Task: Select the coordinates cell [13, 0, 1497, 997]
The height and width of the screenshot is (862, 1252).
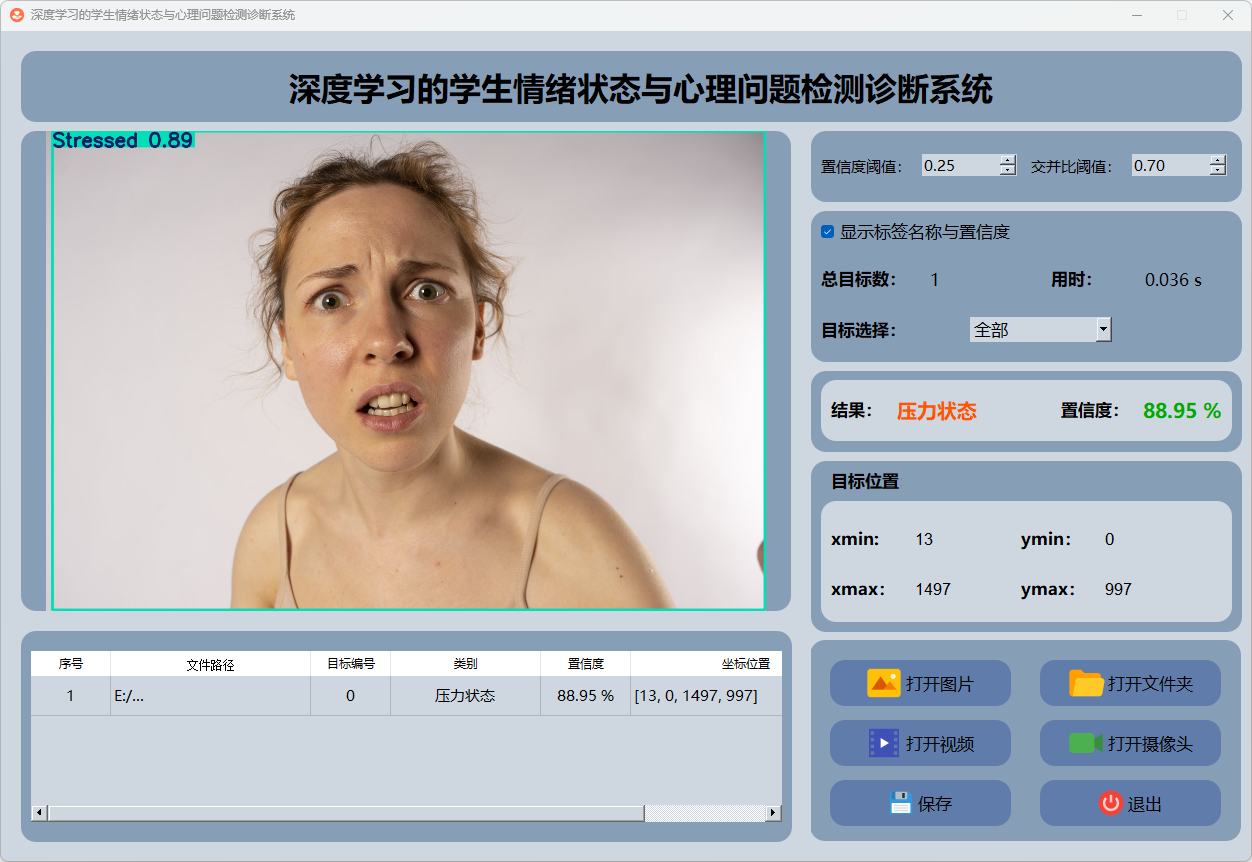Action: (x=707, y=696)
